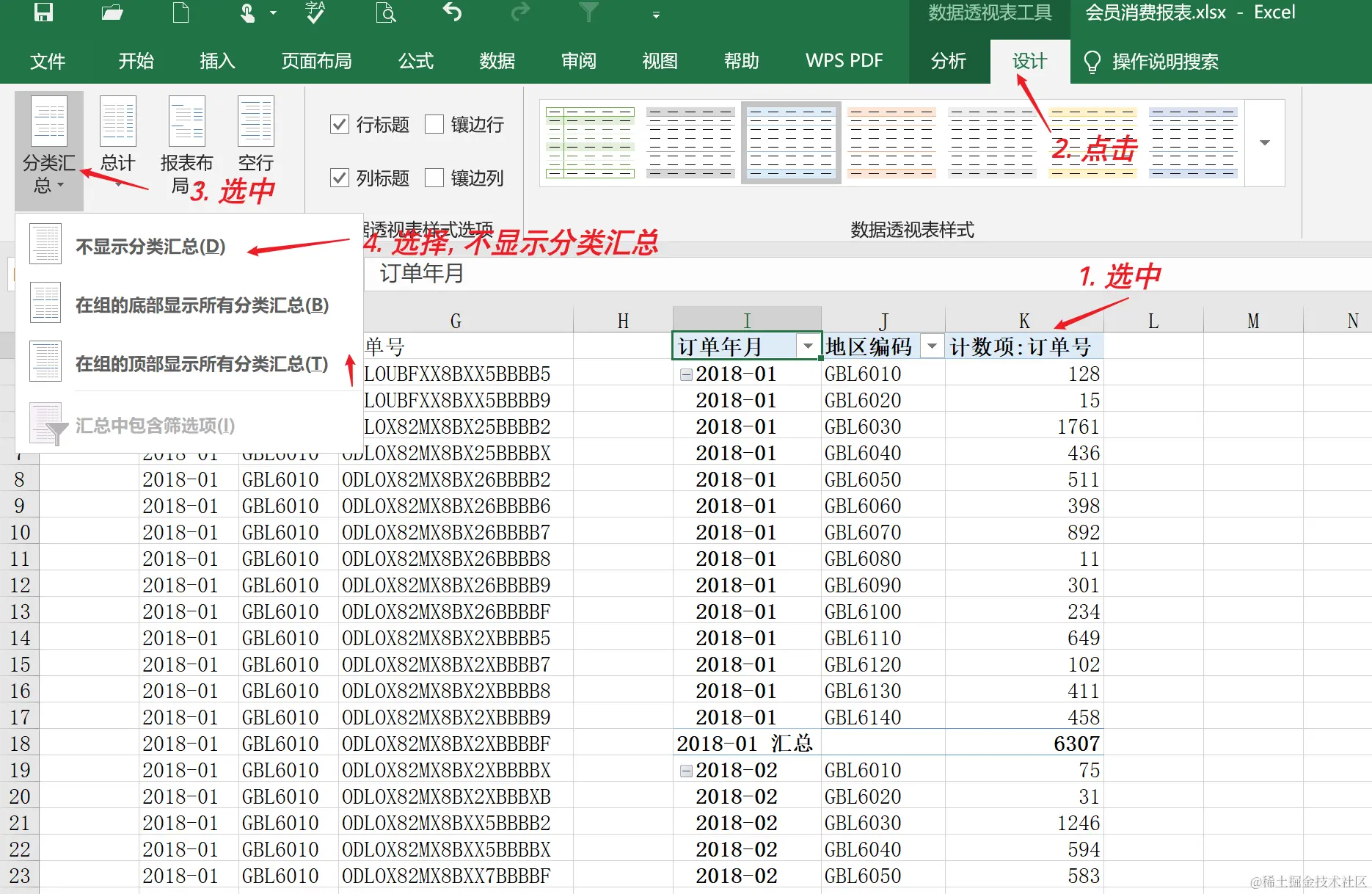
Task: Toggle the 列标题 checkbox
Action: (x=340, y=178)
